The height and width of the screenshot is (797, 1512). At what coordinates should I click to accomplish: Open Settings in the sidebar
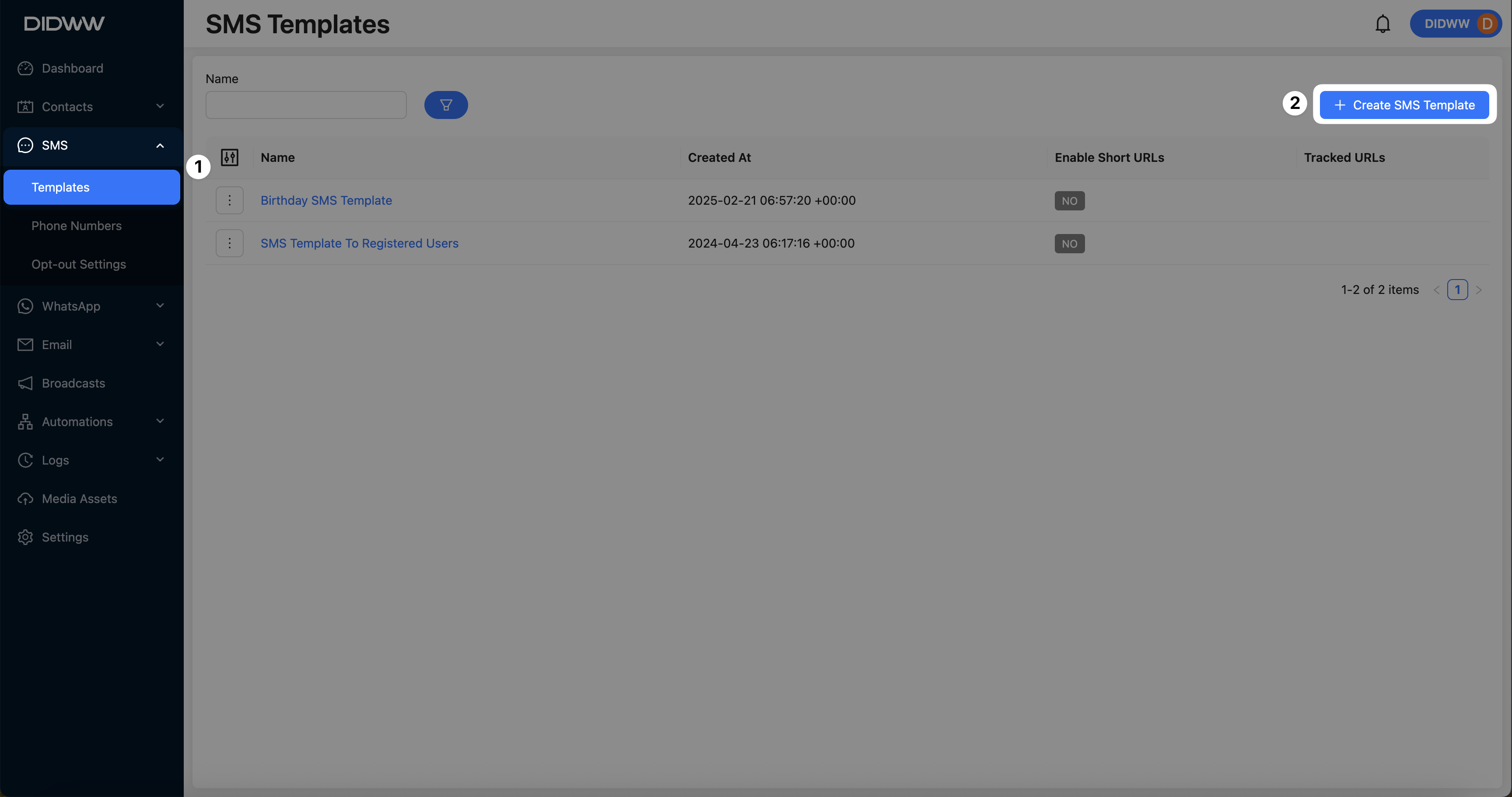pos(65,537)
